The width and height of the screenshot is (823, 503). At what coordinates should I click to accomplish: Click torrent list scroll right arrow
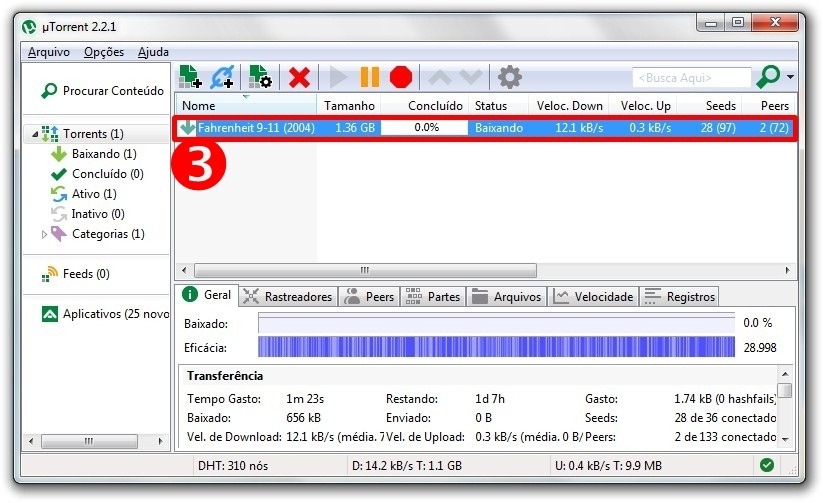coord(788,270)
